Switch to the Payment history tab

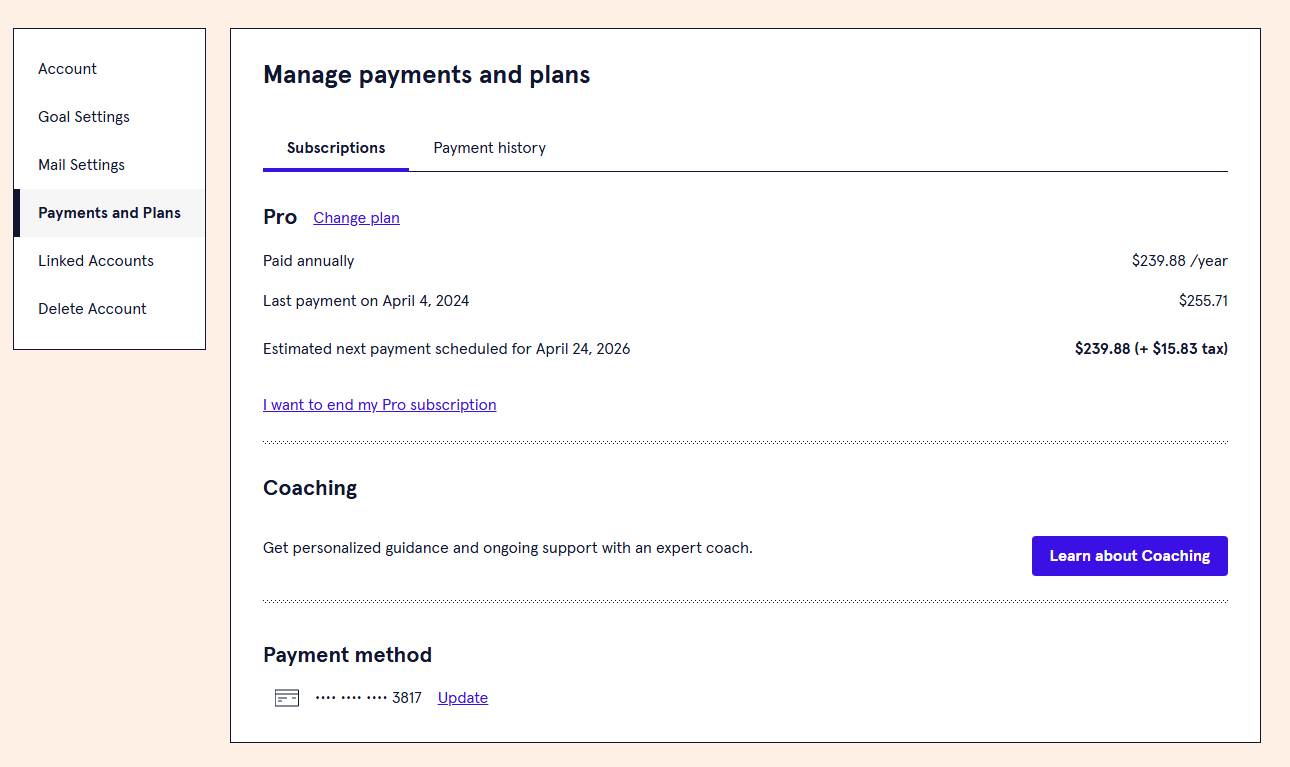pyautogui.click(x=490, y=148)
